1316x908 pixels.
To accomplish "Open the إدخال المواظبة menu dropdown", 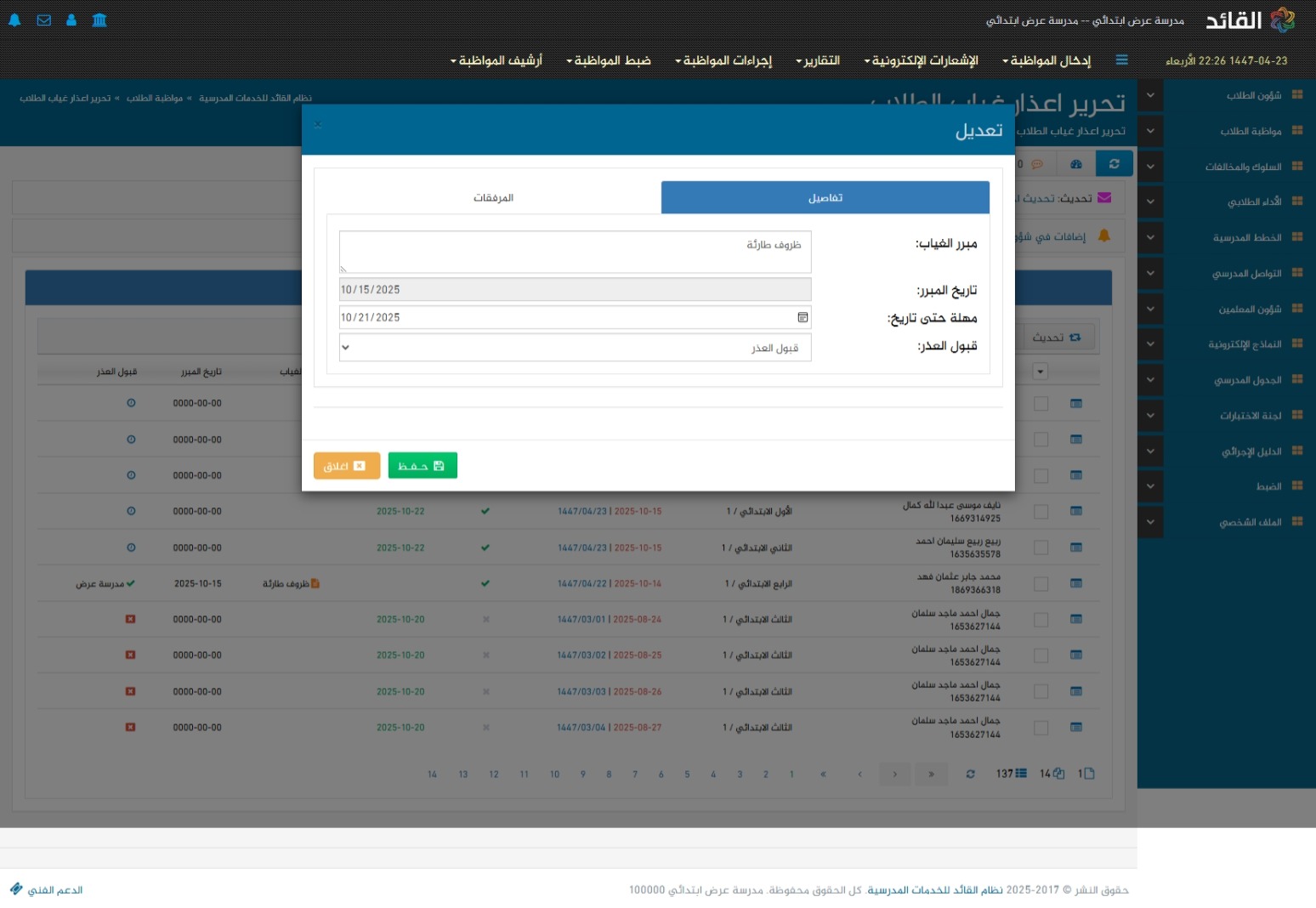I will click(1047, 60).
